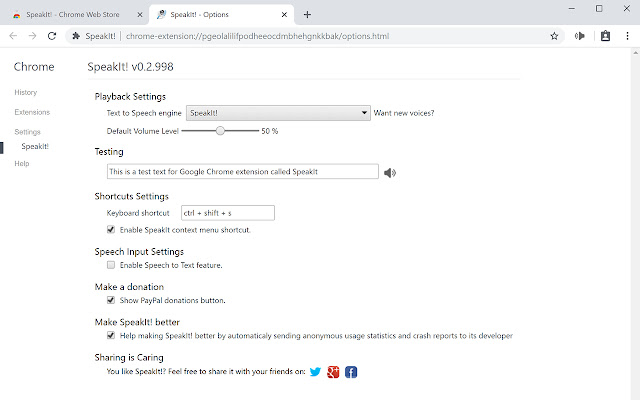
Task: Share SpeakIt on Google Plus
Action: pyautogui.click(x=334, y=372)
